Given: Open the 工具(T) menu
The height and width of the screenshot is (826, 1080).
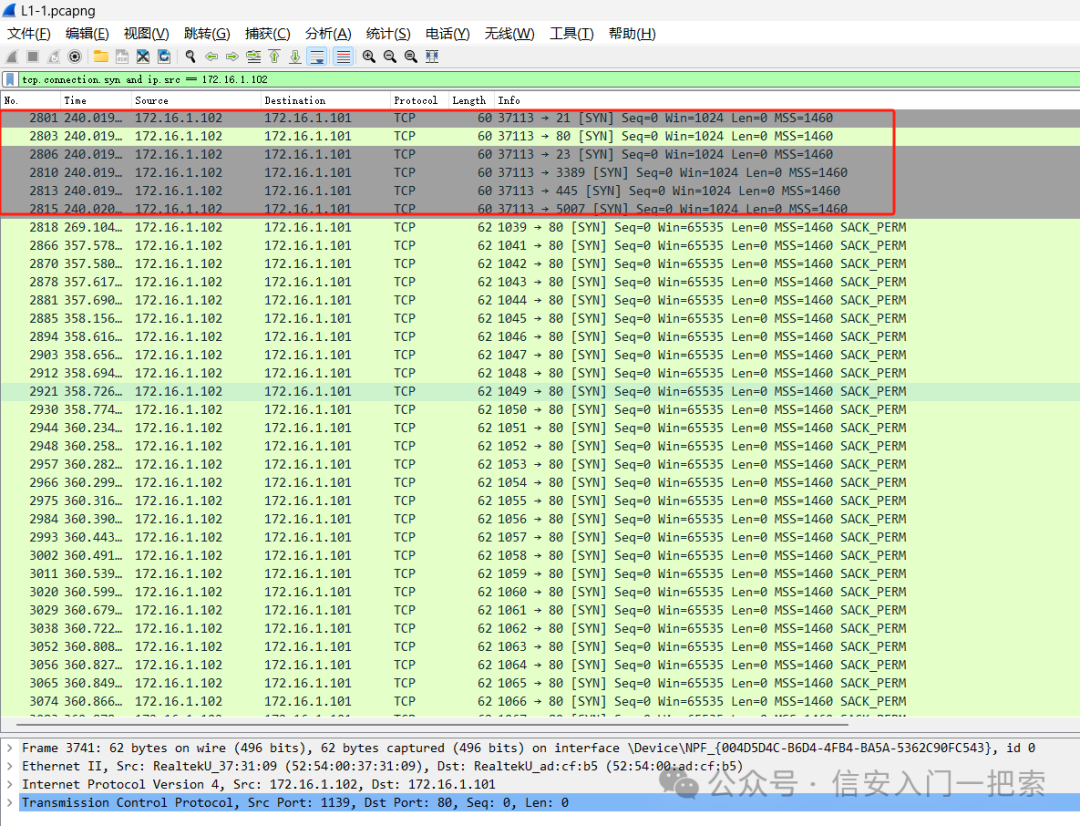Looking at the screenshot, I should coord(571,34).
